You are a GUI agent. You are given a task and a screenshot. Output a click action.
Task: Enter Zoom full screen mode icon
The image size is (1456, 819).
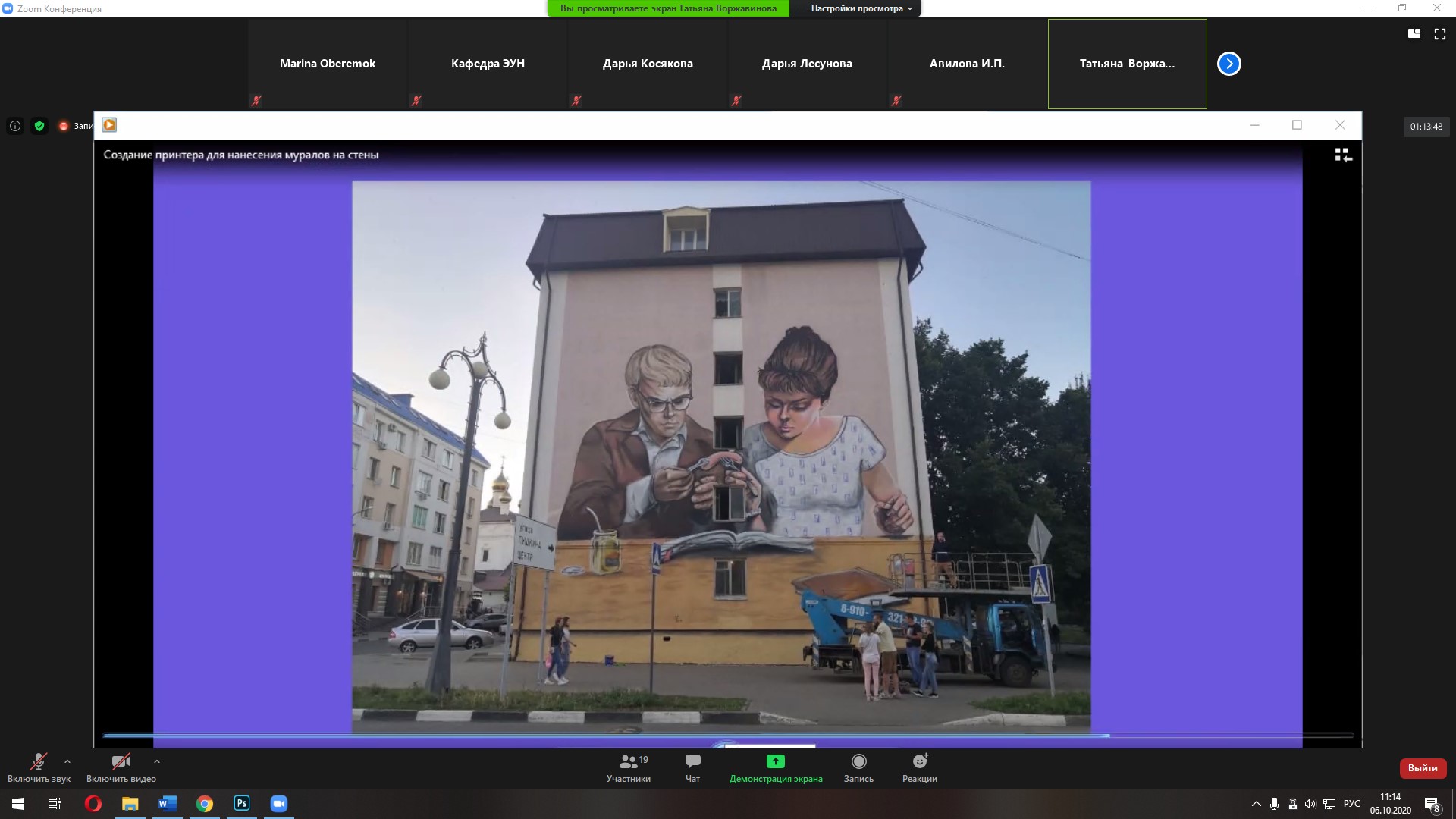1440,34
